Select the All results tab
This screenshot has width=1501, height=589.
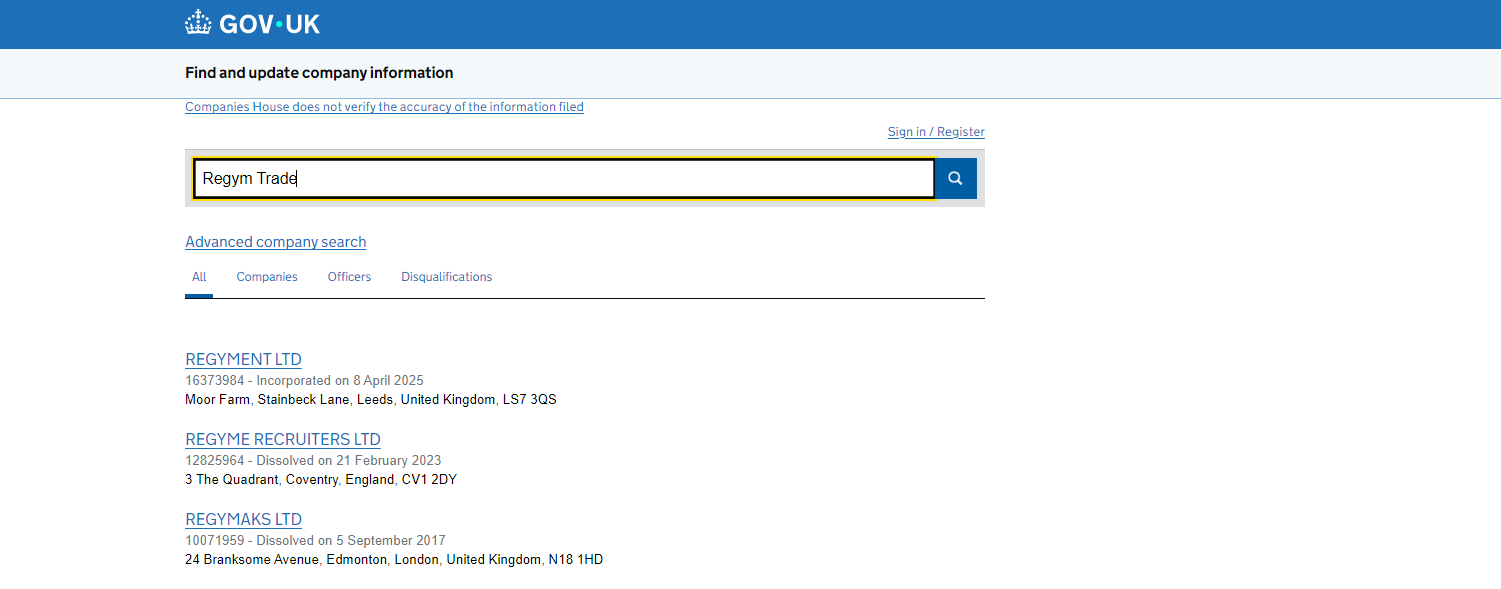(199, 277)
